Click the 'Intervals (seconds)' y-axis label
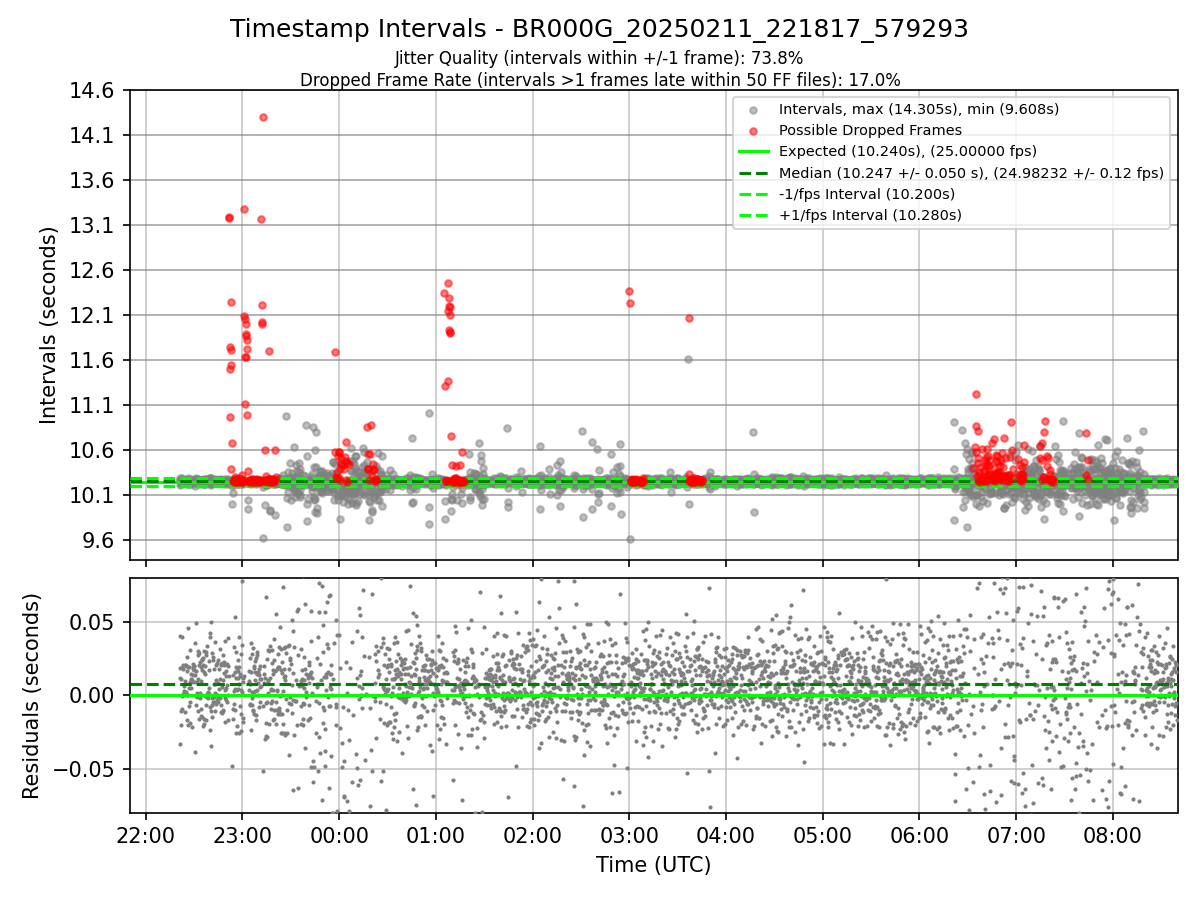Viewport: 1200px width, 900px height. click(50, 325)
